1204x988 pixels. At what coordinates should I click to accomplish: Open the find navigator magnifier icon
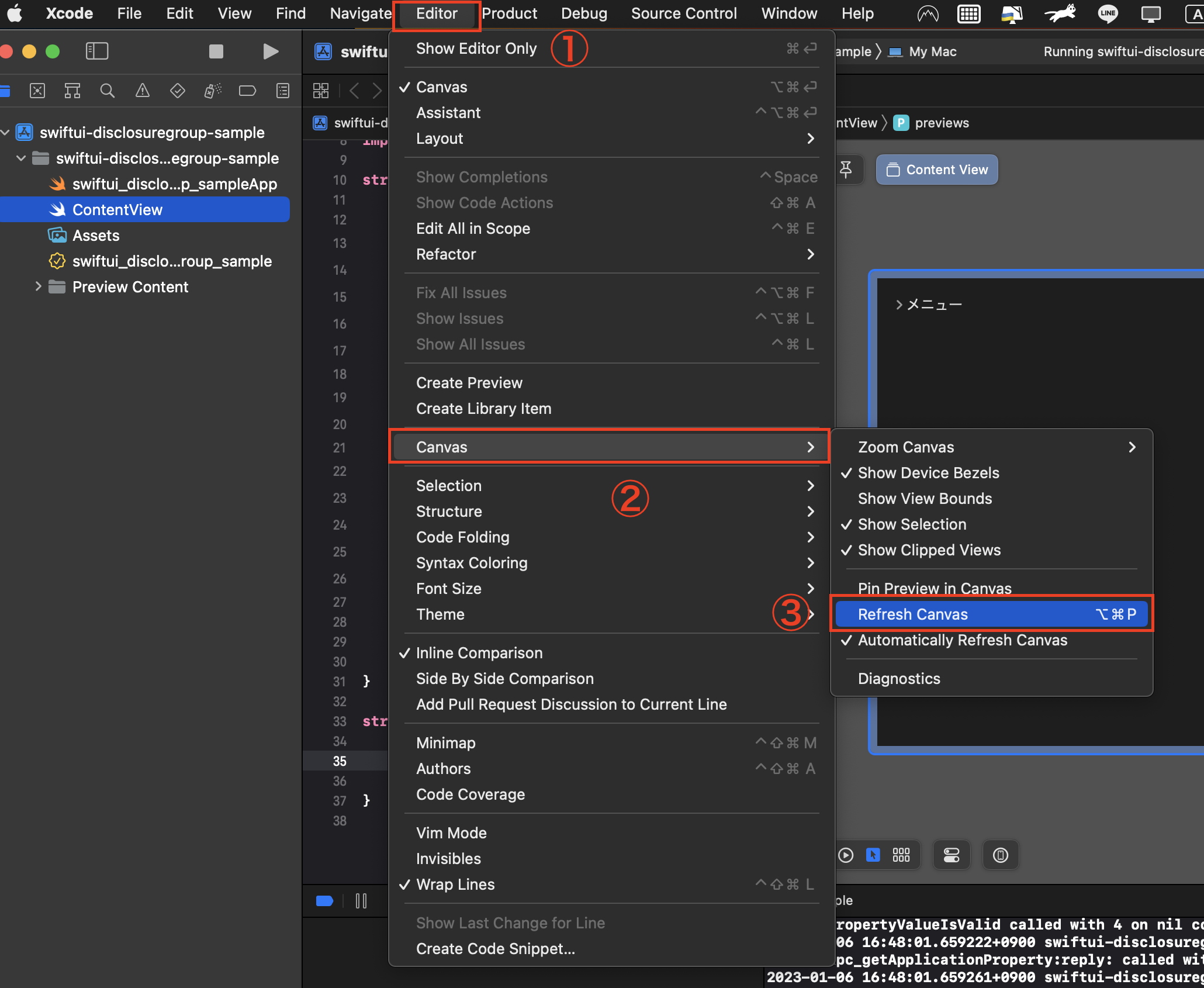point(108,91)
